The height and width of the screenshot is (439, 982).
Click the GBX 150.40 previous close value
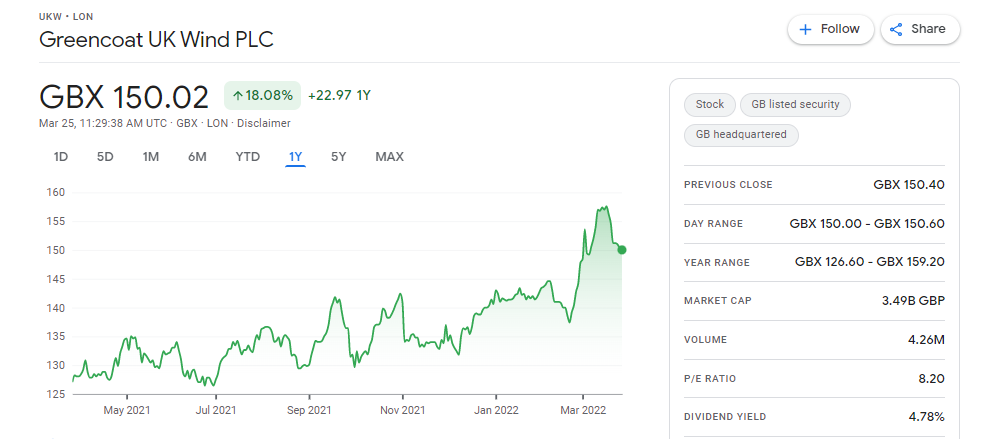pos(909,185)
